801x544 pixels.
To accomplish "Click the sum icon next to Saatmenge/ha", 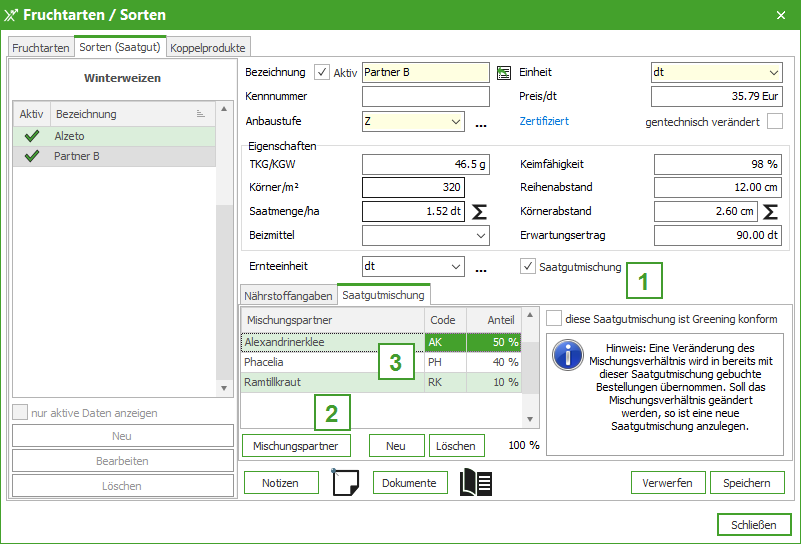I will (x=480, y=212).
